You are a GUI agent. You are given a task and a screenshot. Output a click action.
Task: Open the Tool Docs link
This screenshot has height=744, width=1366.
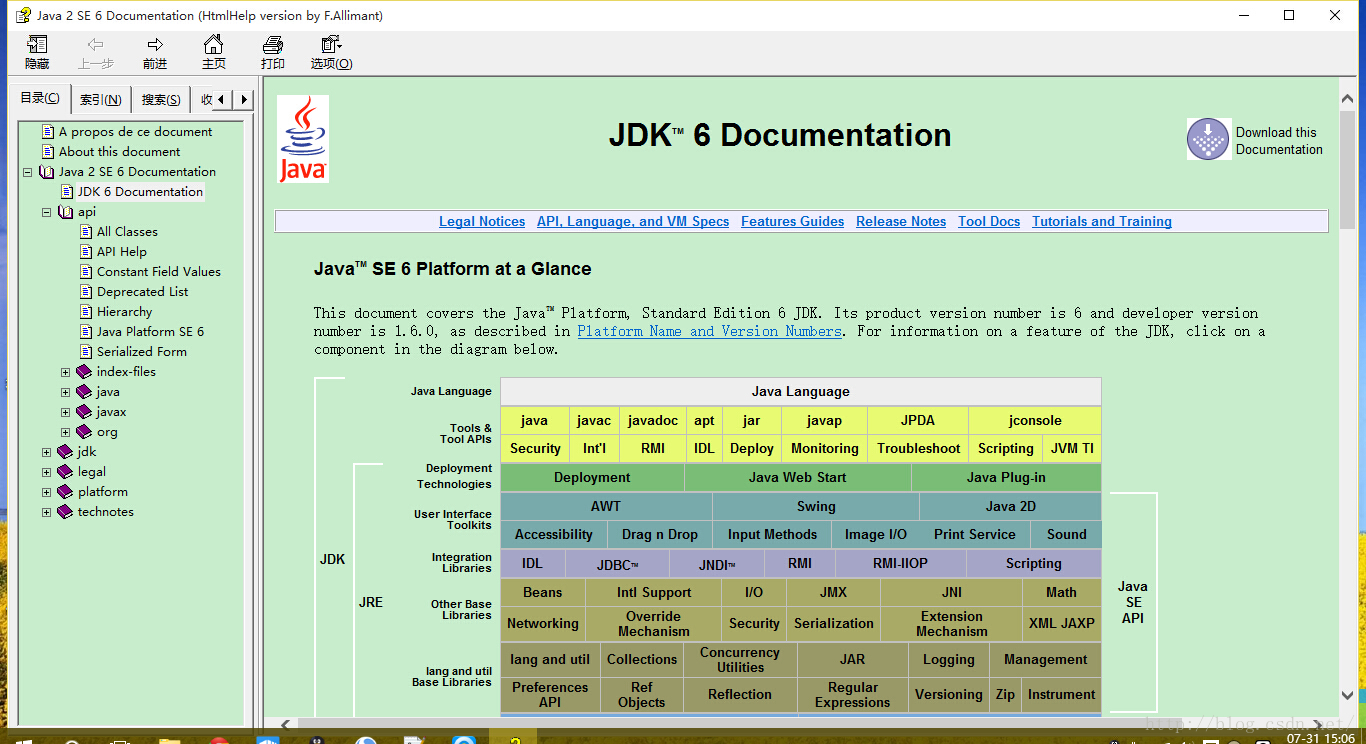pos(989,222)
